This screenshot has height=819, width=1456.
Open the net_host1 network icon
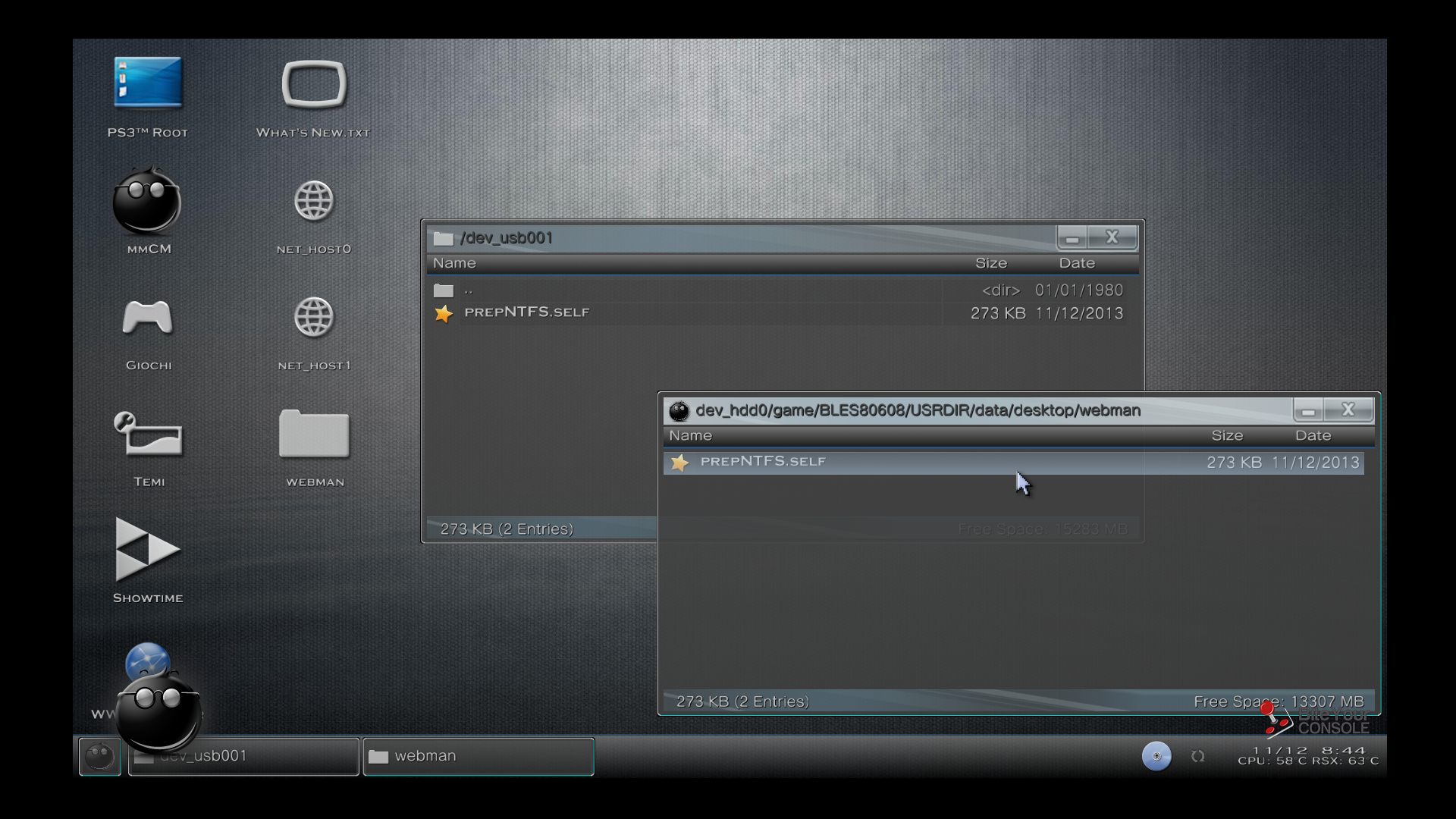(314, 317)
